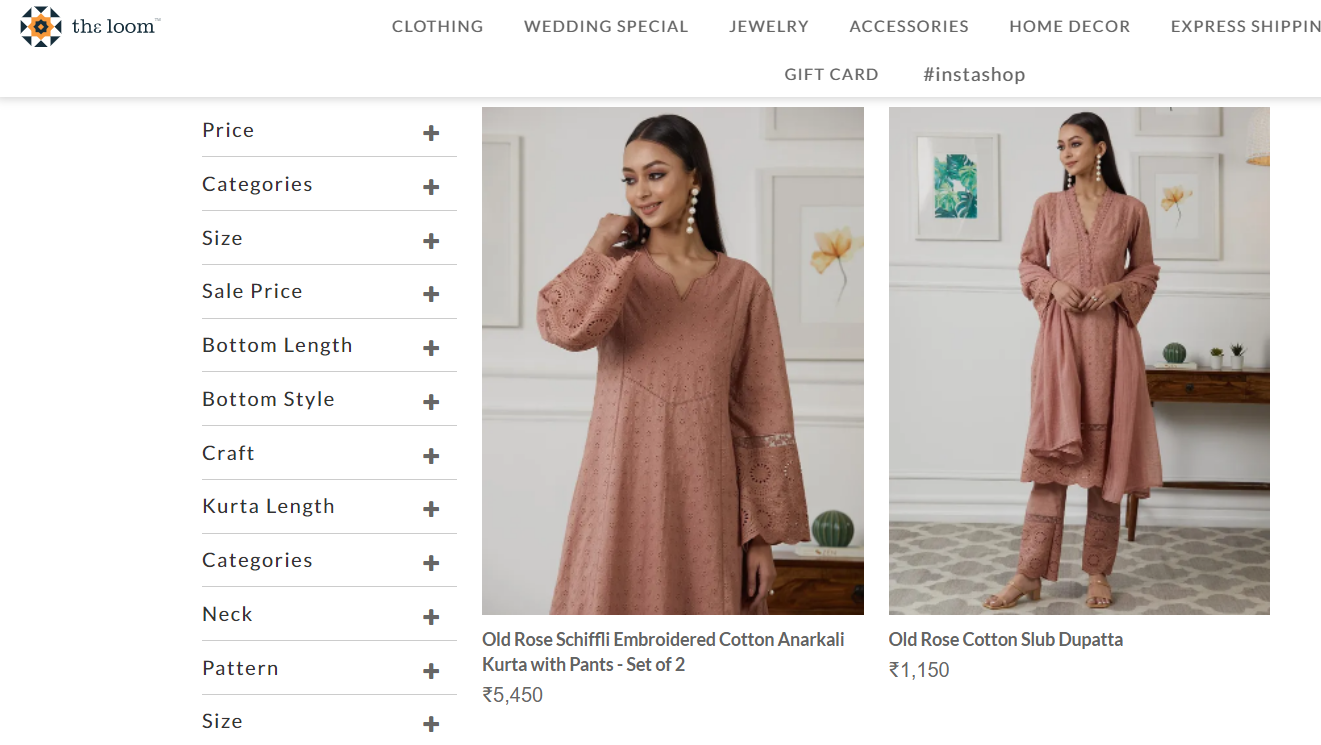Click the plus icon next to Sale Price
The height and width of the screenshot is (745, 1321).
coord(431,294)
